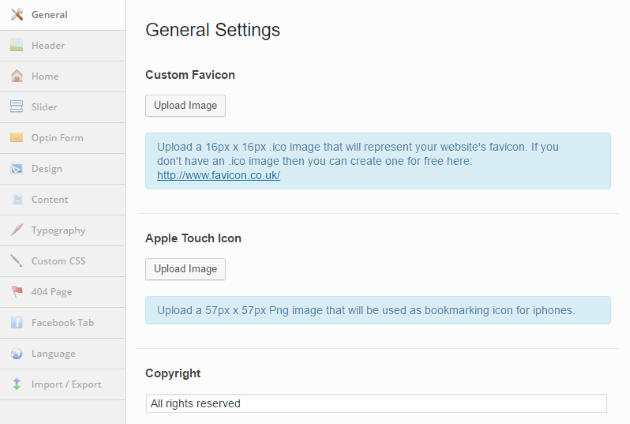Select the Optin Form tab
Viewport: 630px width, 424px height.
point(63,138)
